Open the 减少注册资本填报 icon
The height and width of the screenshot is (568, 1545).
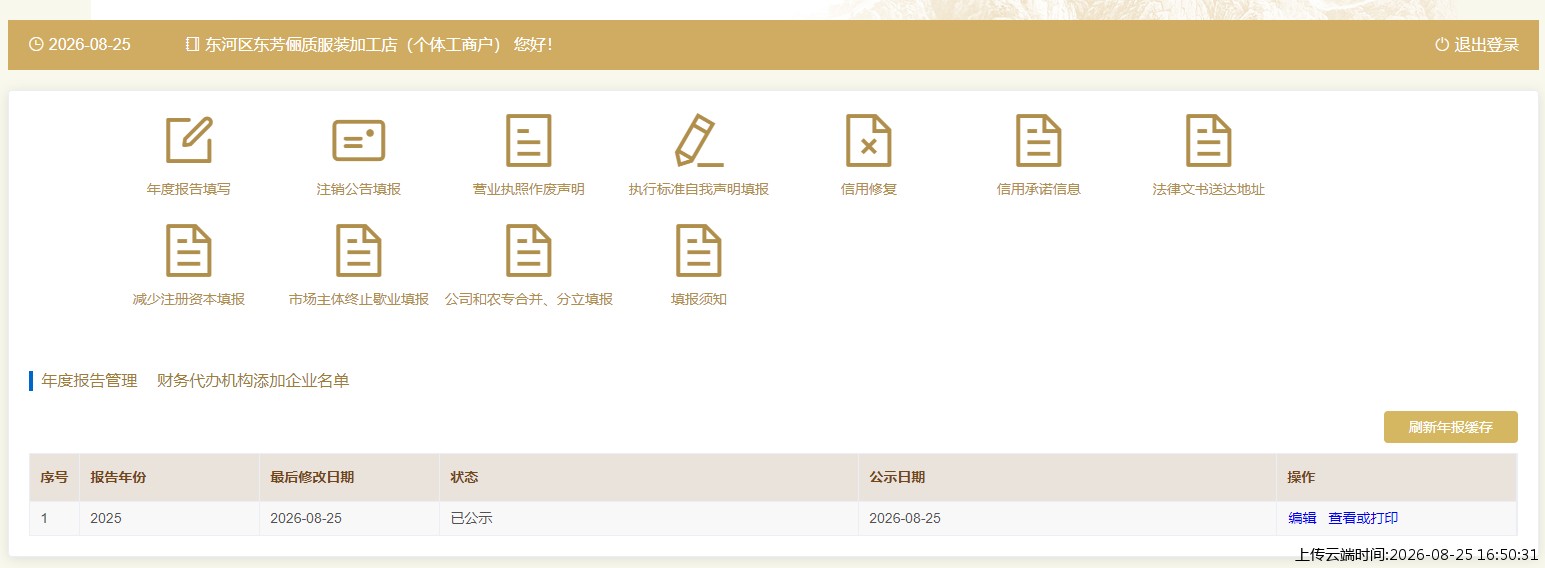189,250
